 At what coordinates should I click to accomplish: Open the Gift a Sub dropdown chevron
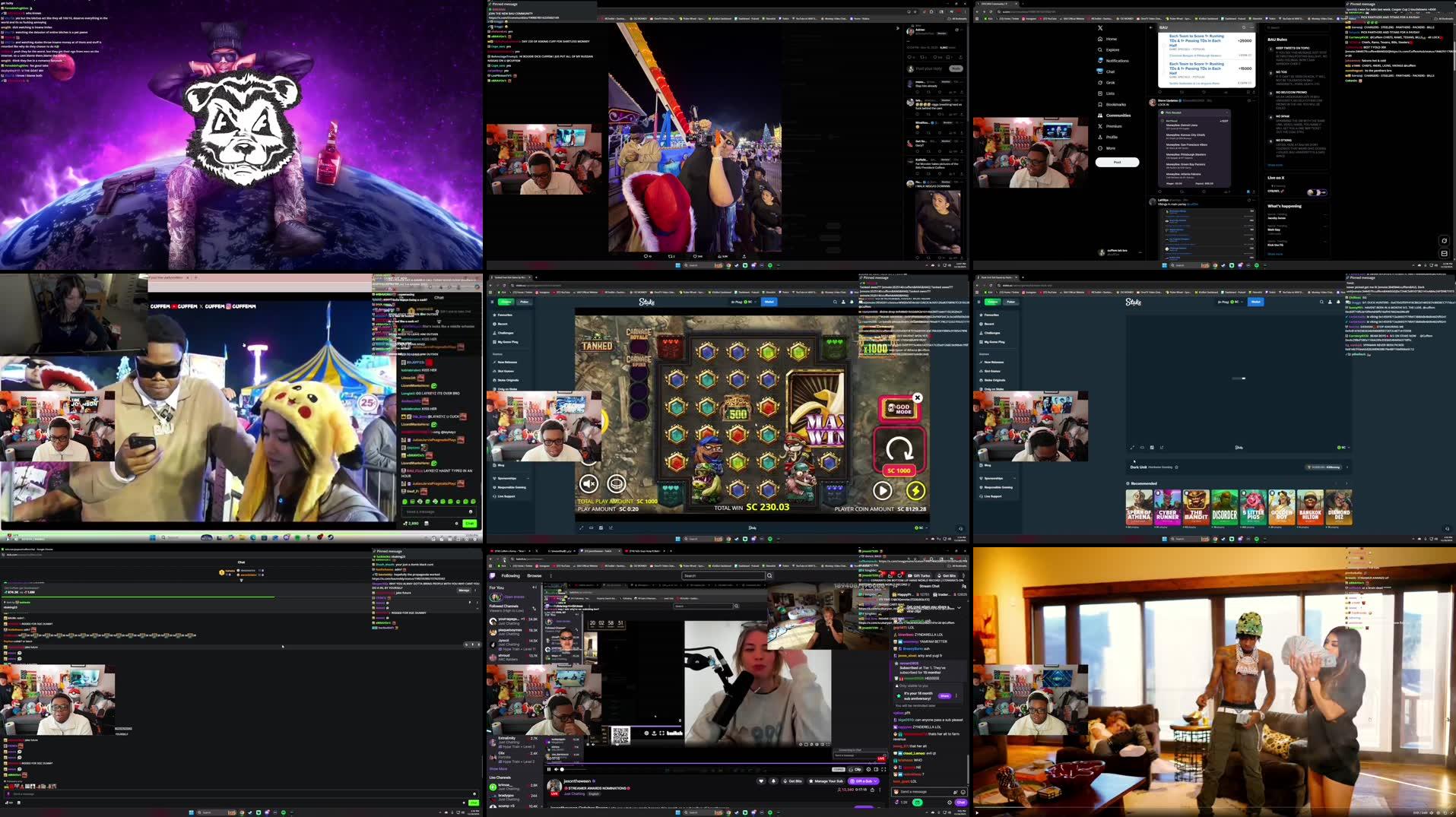875,781
